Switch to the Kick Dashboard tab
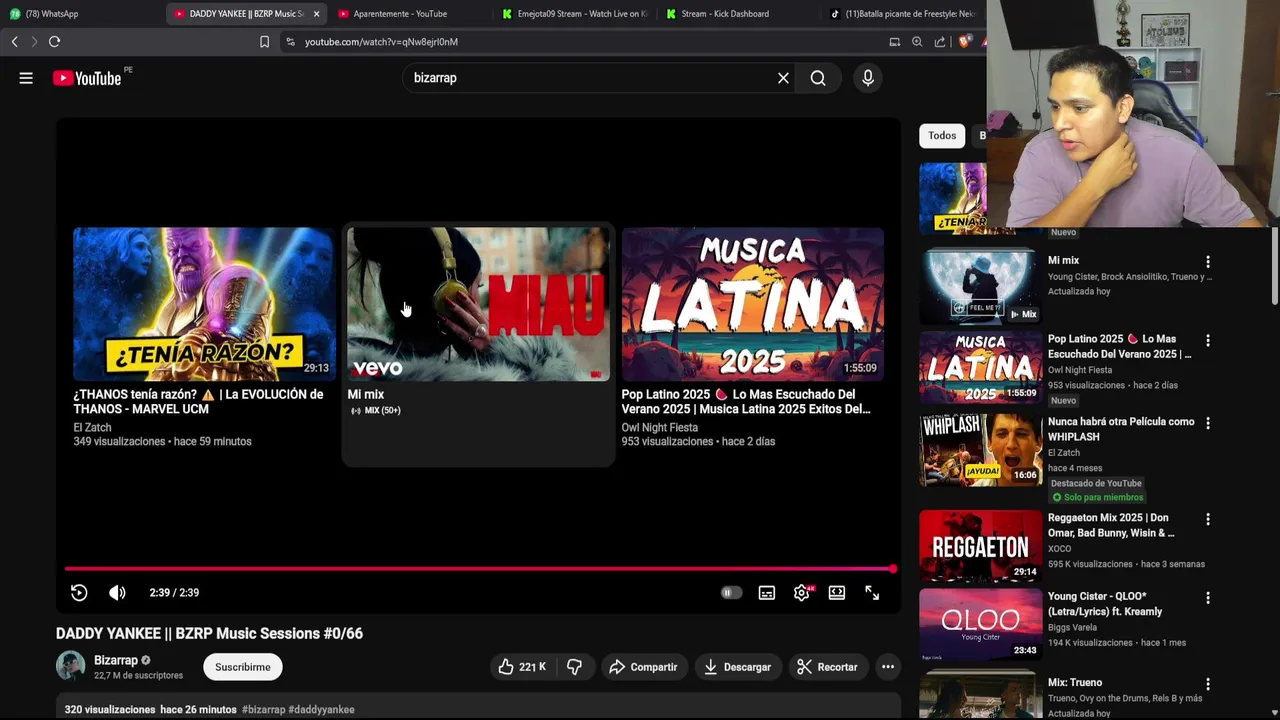This screenshot has height=720, width=1280. click(735, 14)
